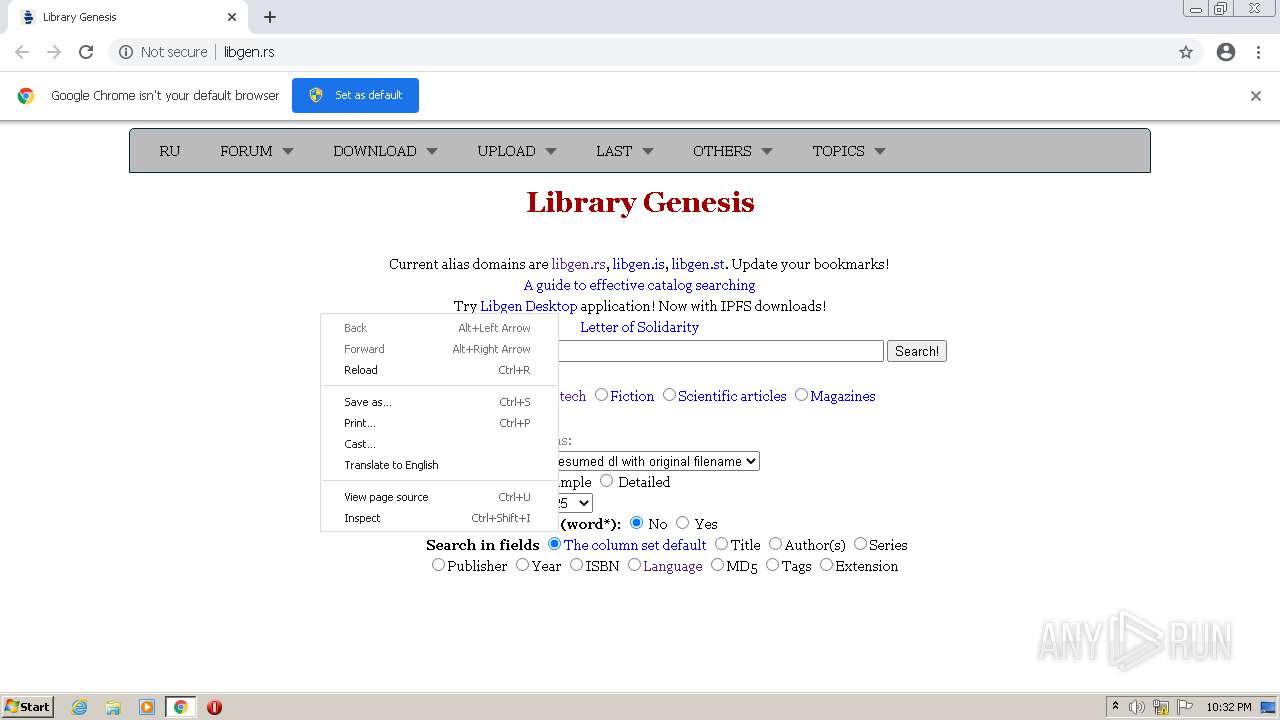Select Yes for mask word search
Screen dimensions: 1280x720
[x=682, y=523]
